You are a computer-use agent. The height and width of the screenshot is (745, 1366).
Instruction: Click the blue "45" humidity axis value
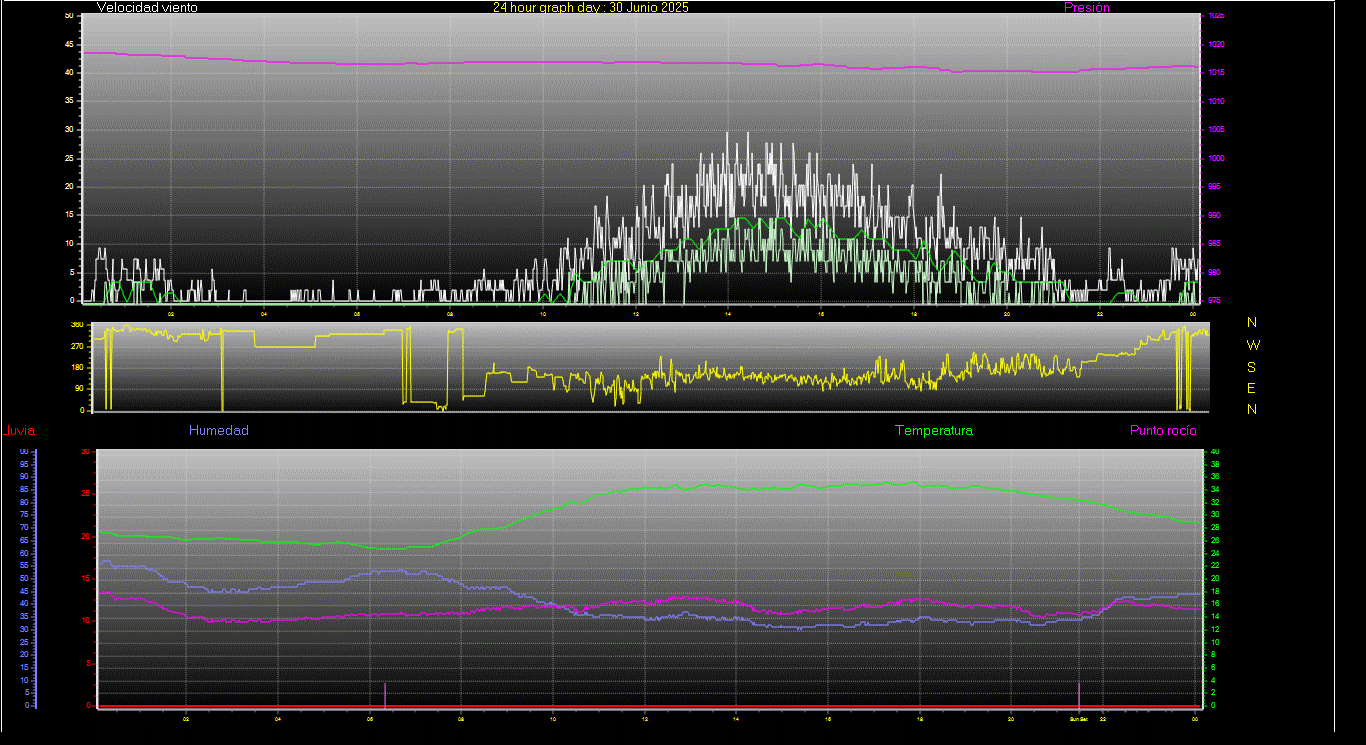coord(22,591)
